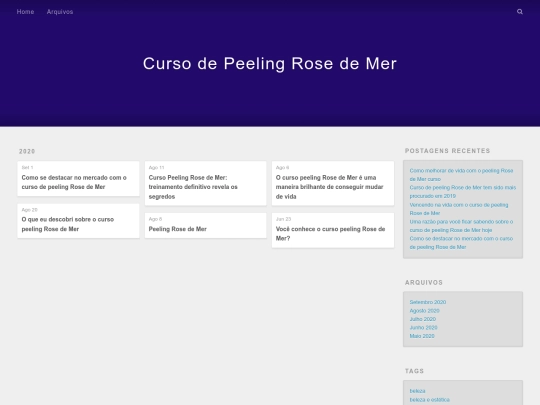The width and height of the screenshot is (540, 405).
Task: Open Arquivos navigation item
Action: pyautogui.click(x=60, y=12)
